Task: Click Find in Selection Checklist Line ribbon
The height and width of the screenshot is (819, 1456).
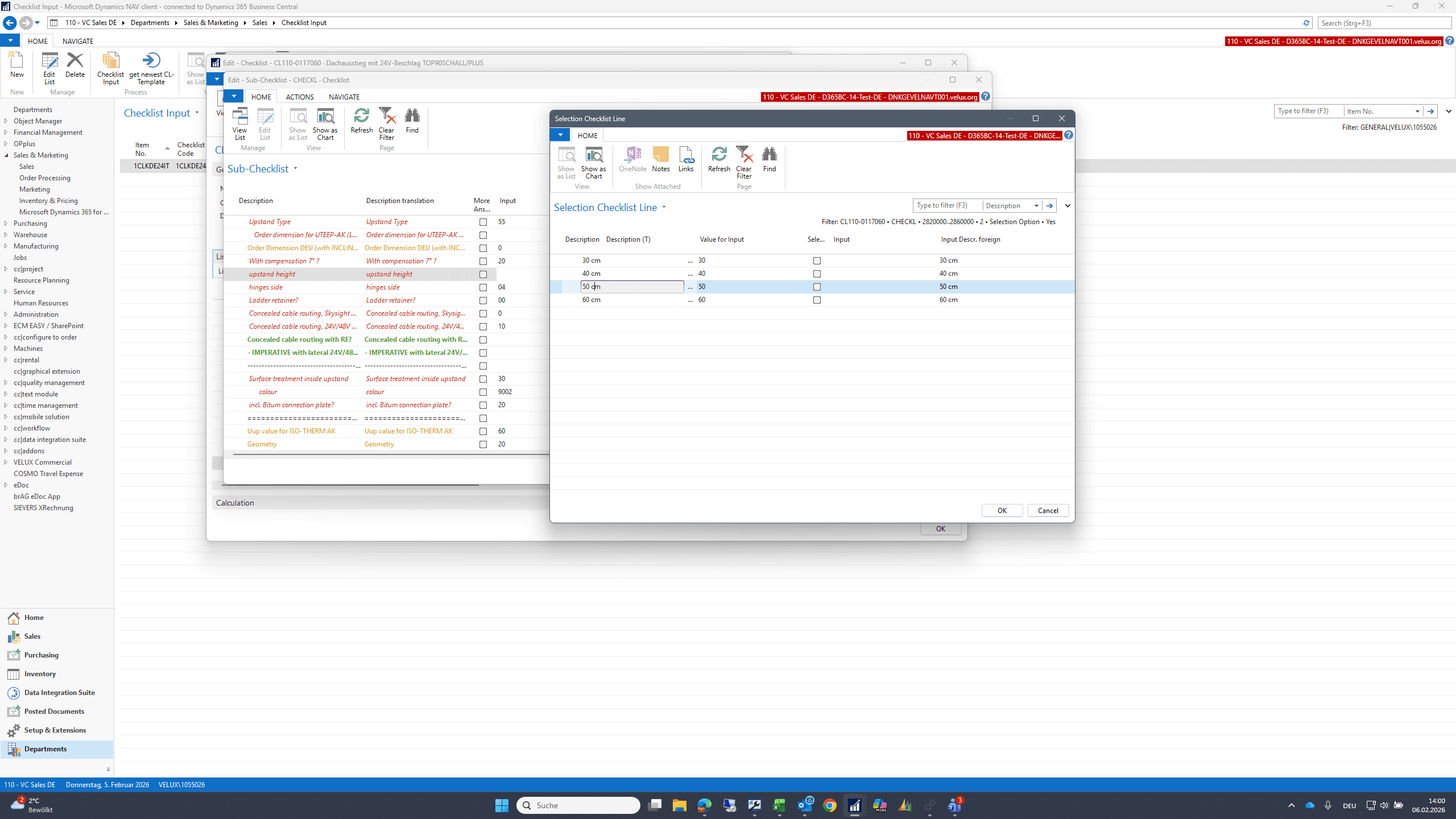Action: point(770,159)
